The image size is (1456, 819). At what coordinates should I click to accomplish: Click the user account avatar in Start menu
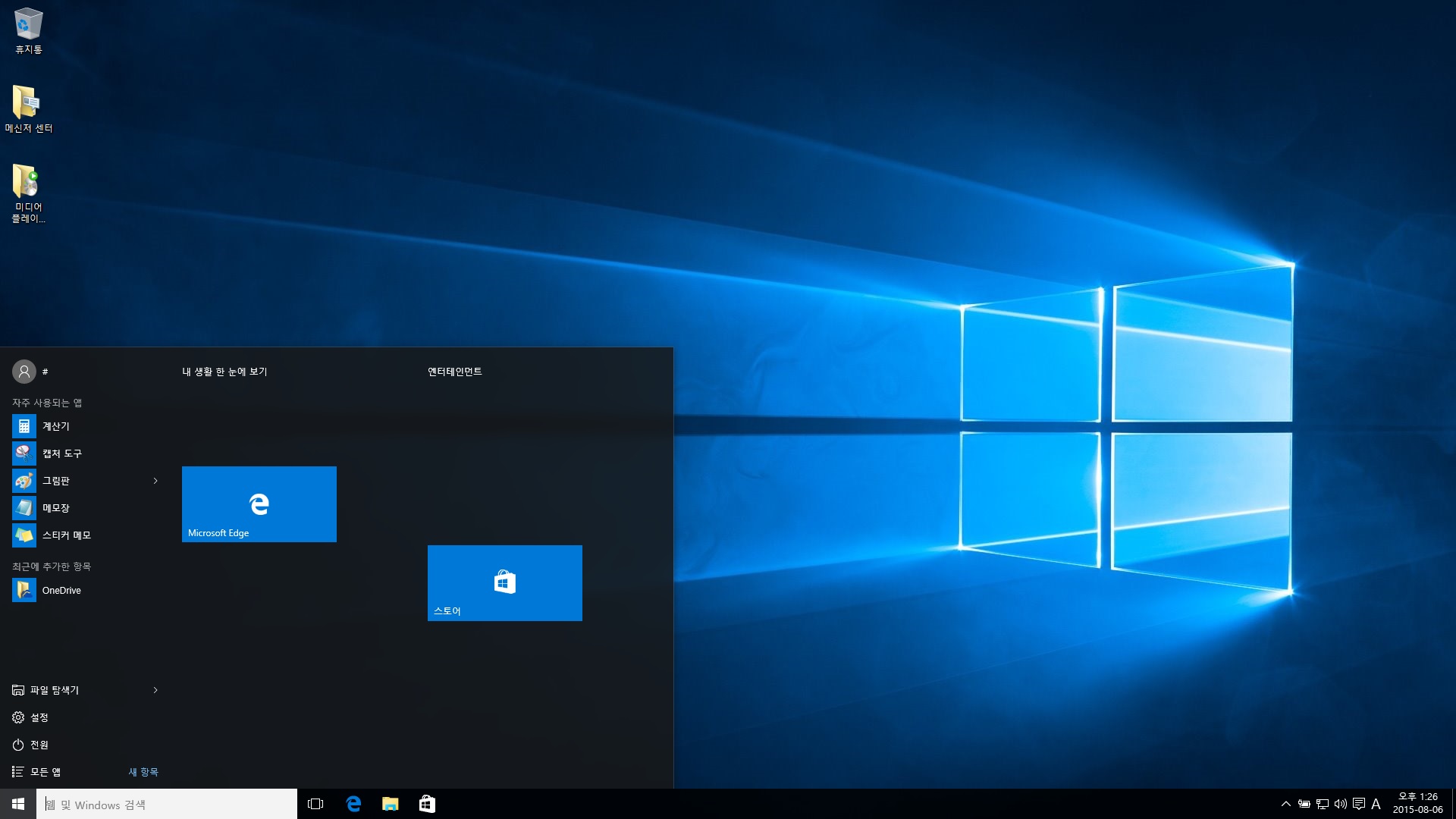tap(24, 372)
